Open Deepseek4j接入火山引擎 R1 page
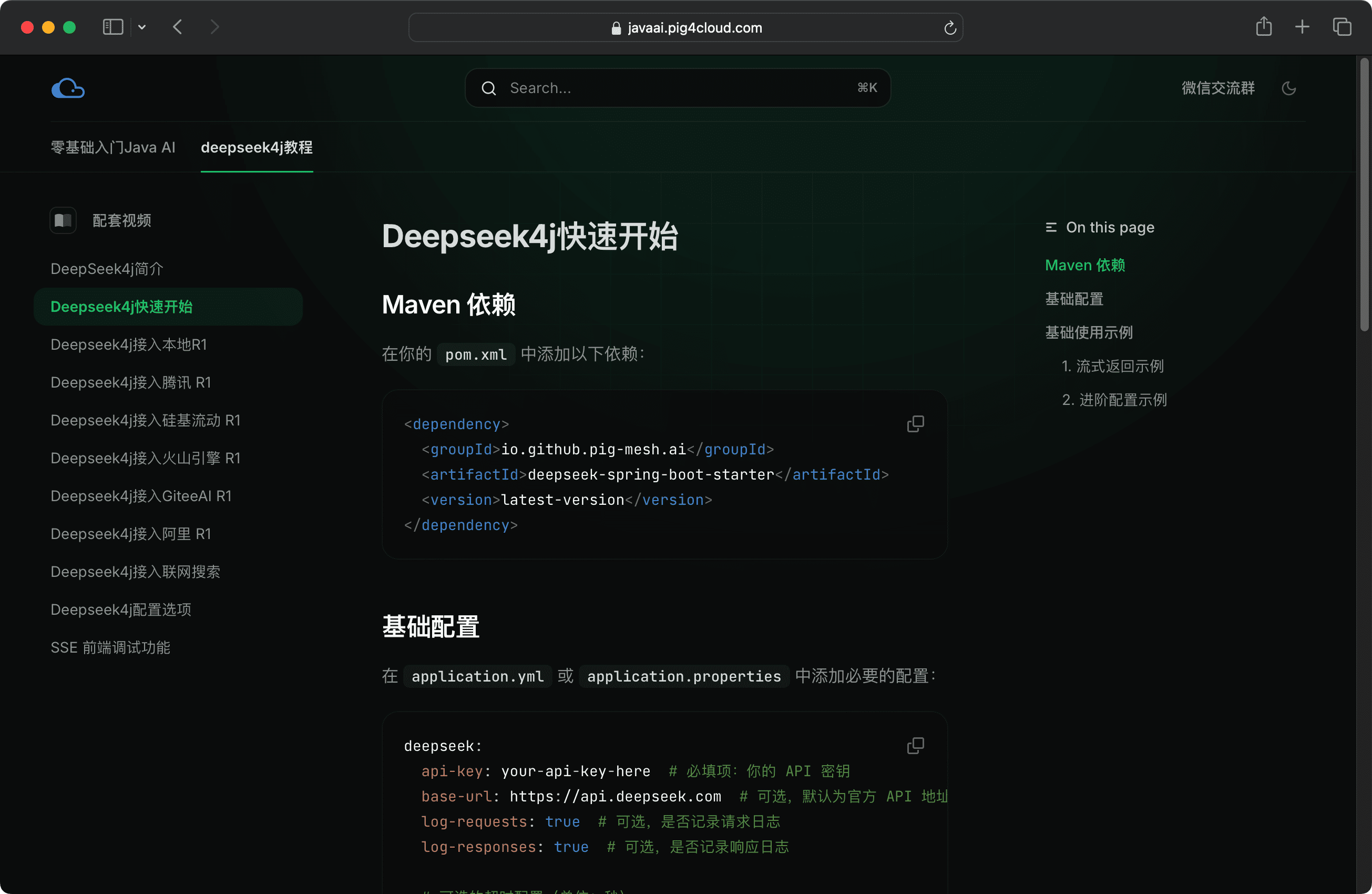 click(145, 459)
